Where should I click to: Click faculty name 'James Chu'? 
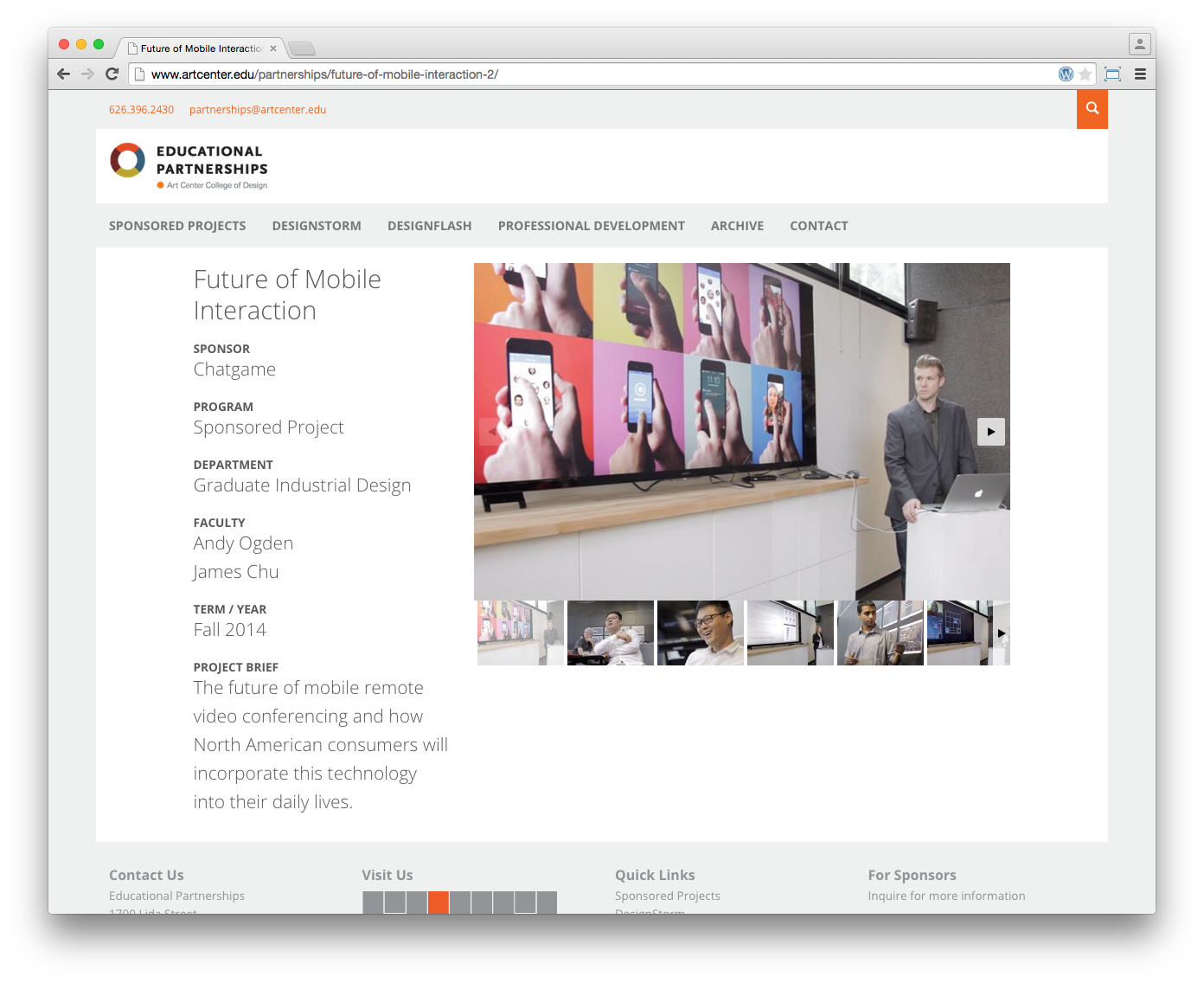pos(236,572)
